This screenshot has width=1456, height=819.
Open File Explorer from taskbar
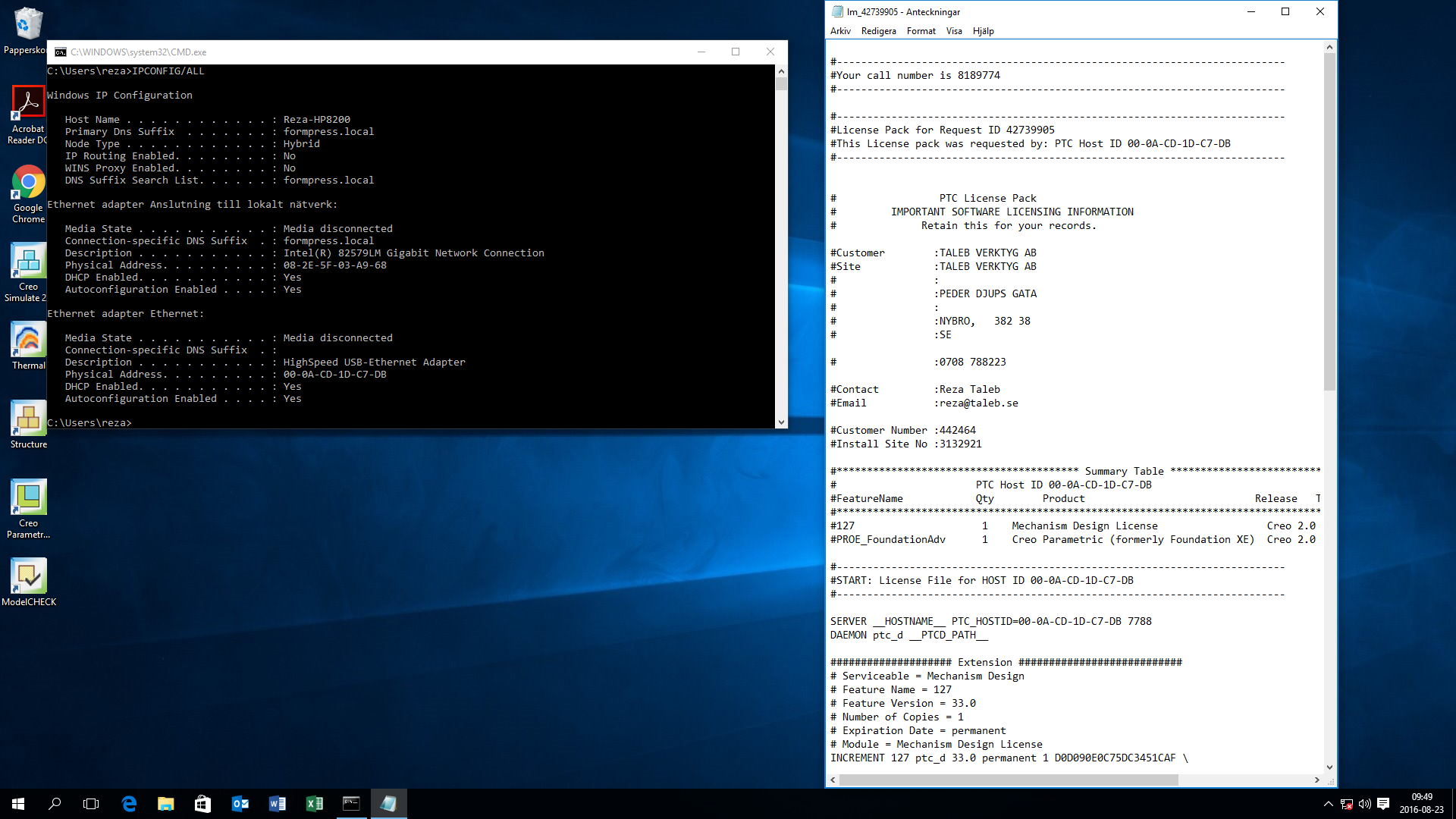(165, 804)
